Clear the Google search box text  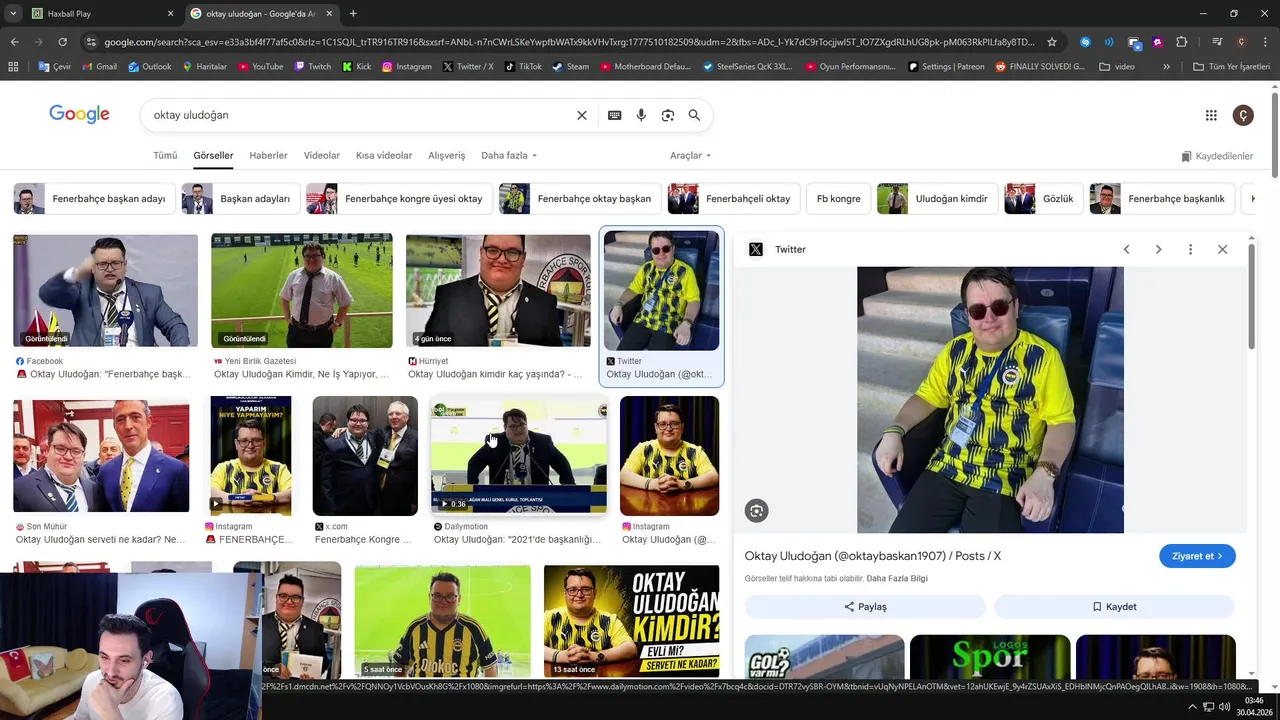point(582,115)
